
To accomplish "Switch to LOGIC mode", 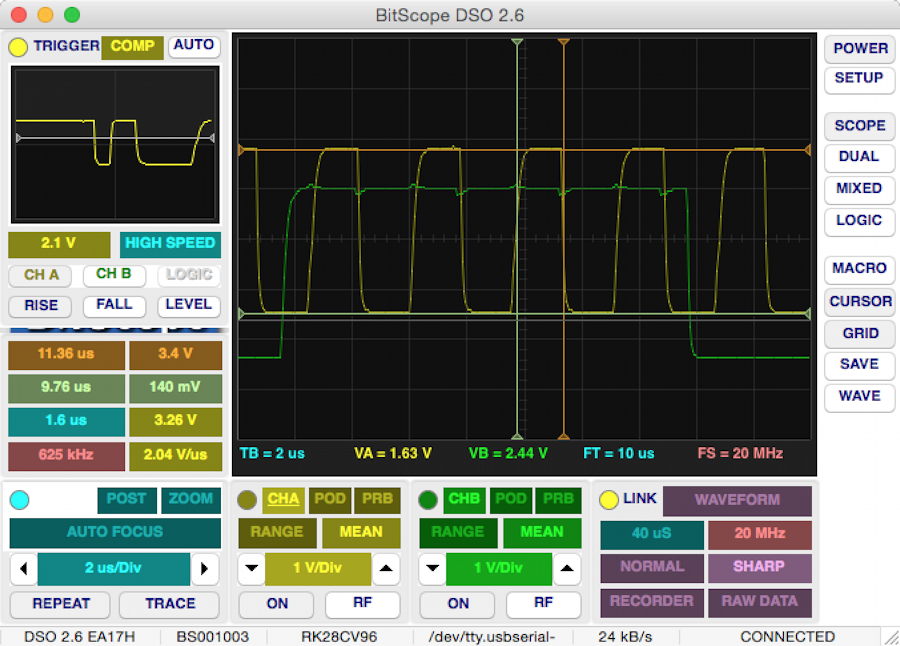I will (x=860, y=221).
